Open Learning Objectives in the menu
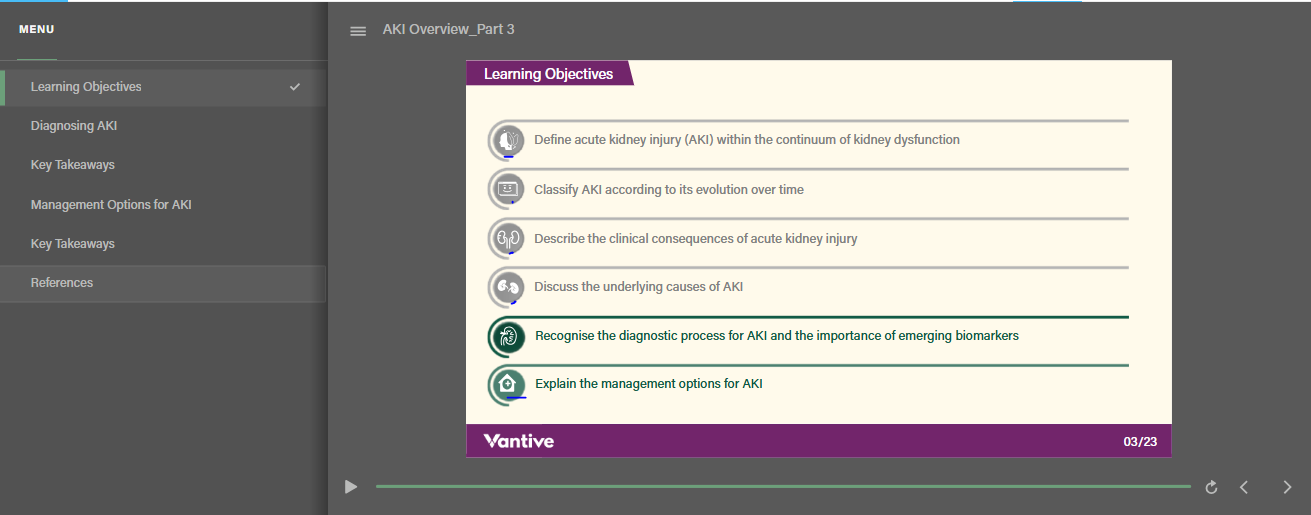This screenshot has height=515, width=1311. click(x=163, y=87)
